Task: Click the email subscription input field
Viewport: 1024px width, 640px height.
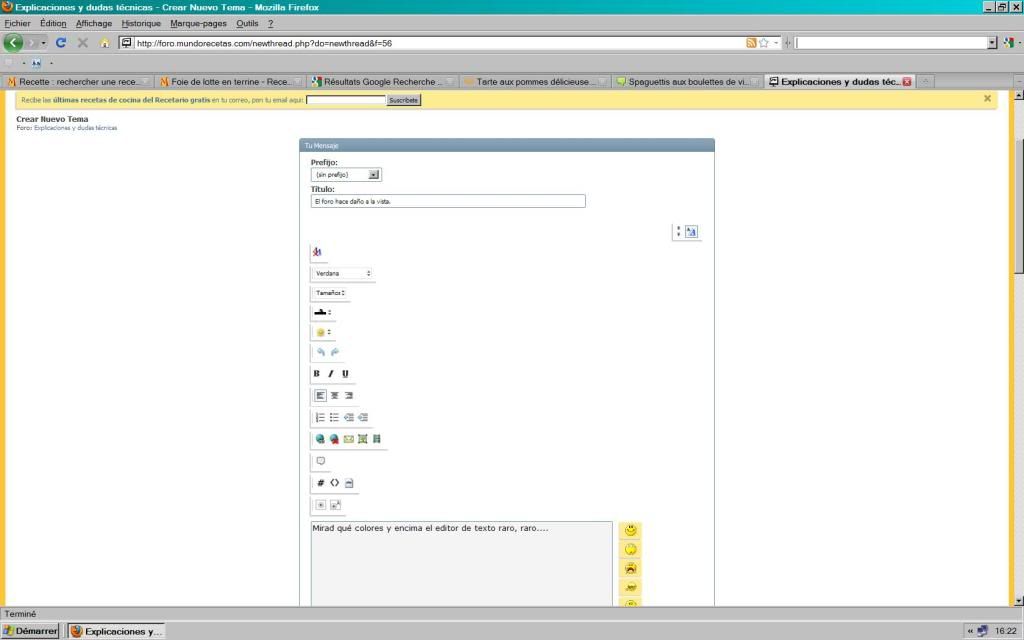Action: pyautogui.click(x=345, y=100)
